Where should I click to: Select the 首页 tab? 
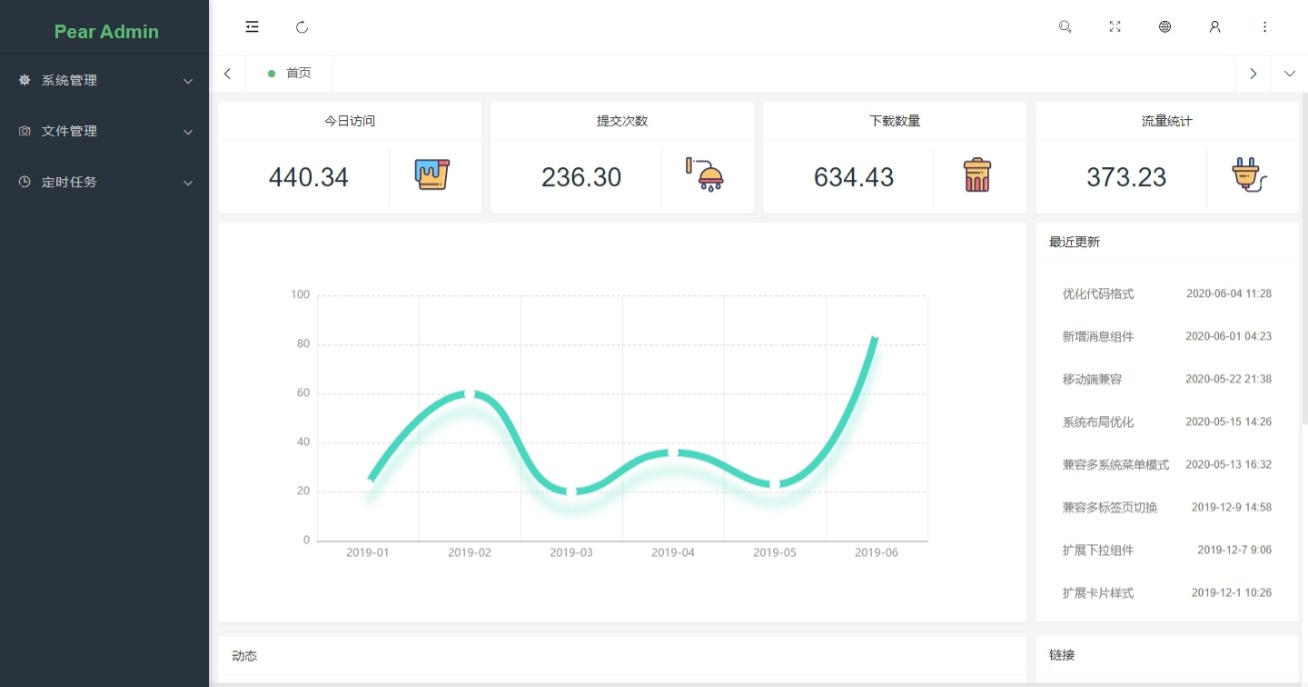(x=290, y=73)
